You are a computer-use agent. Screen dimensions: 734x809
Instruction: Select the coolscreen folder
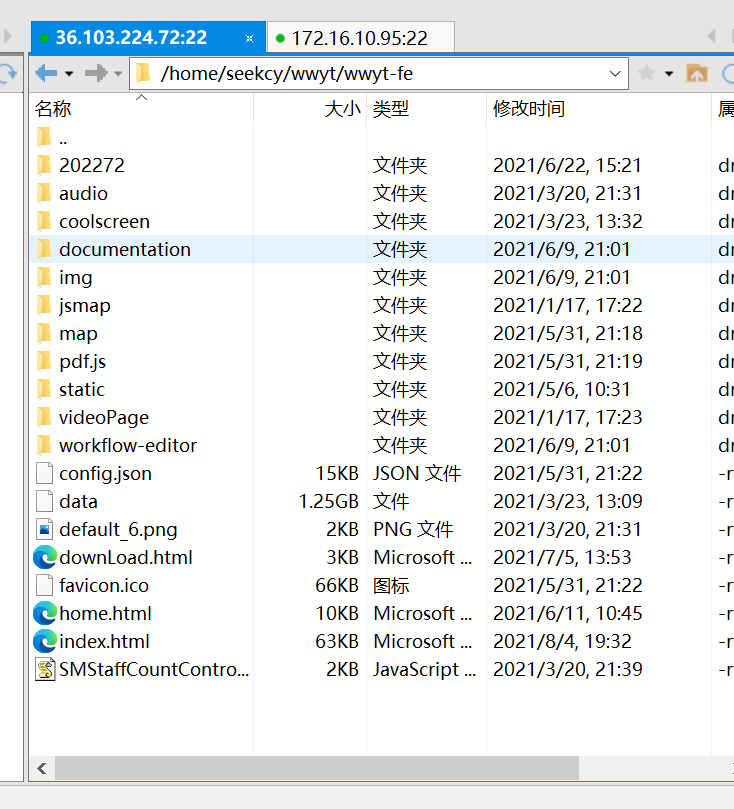coord(104,222)
